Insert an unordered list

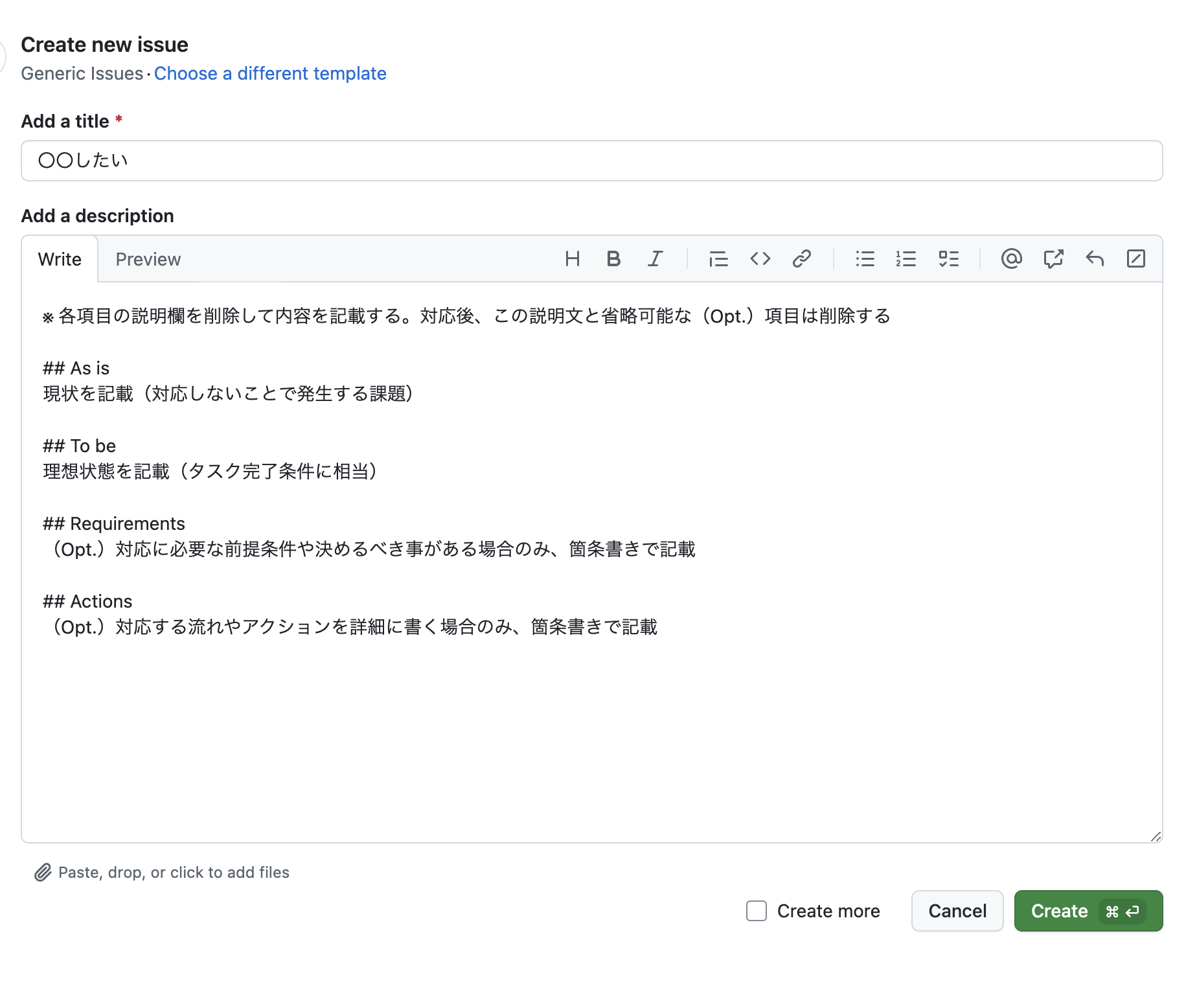coord(865,259)
